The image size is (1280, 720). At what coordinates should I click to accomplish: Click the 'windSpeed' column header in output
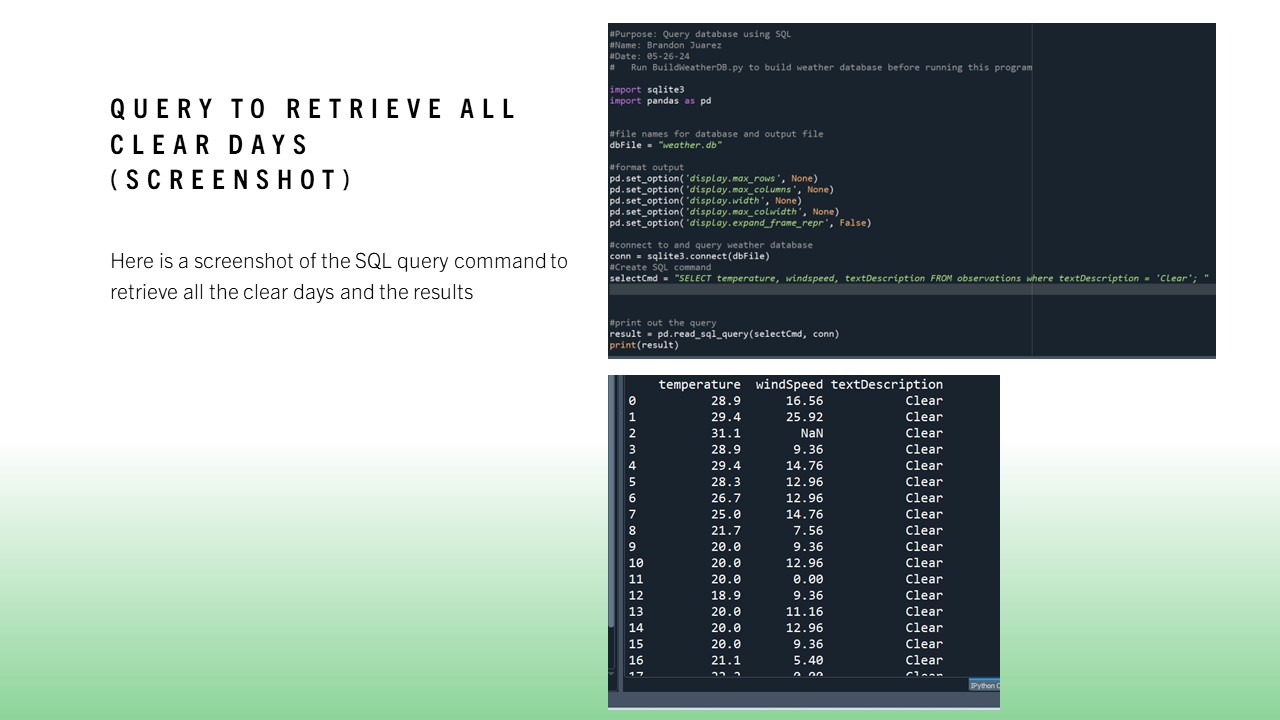(789, 384)
